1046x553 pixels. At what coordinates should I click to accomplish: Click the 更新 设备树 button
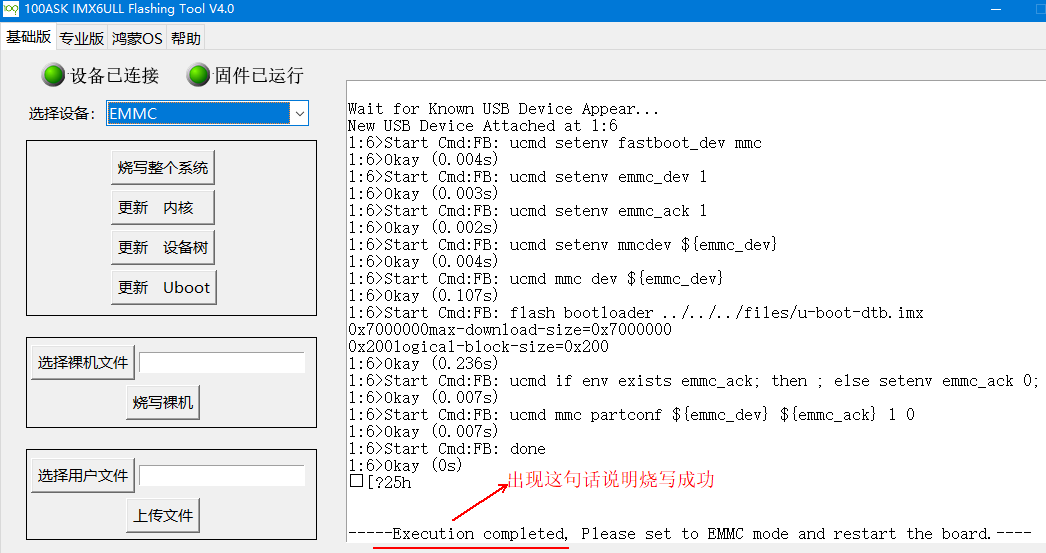(163, 247)
